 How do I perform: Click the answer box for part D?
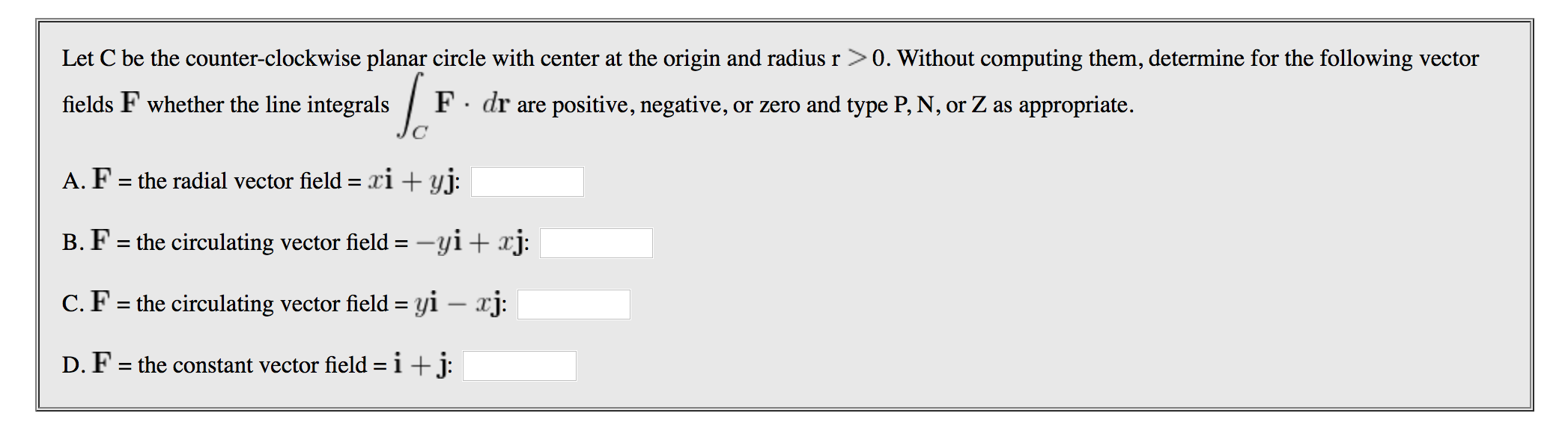[519, 366]
